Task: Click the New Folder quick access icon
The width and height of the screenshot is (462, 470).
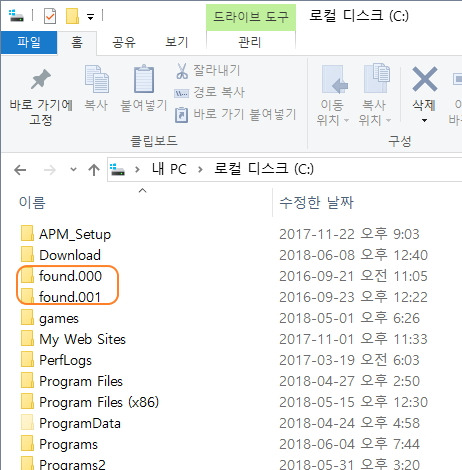Action: [x=72, y=16]
